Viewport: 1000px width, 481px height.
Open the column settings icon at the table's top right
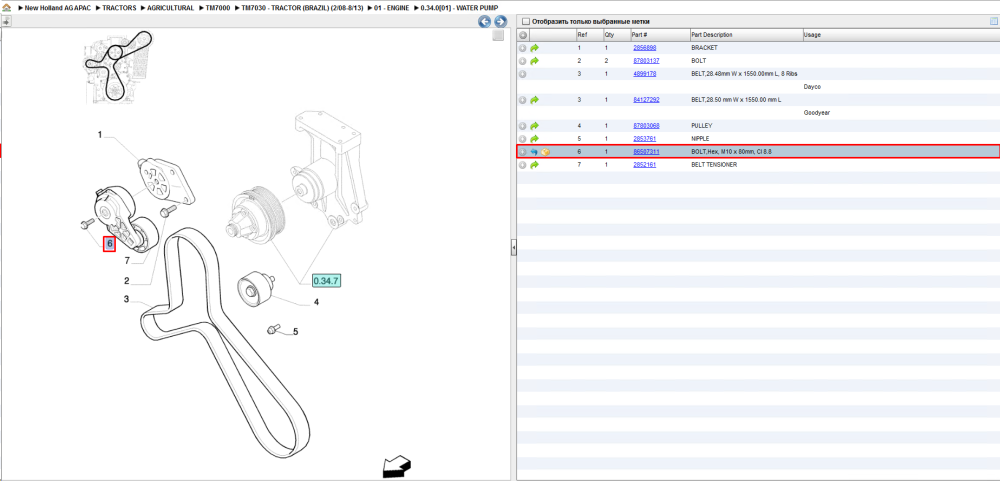(994, 21)
